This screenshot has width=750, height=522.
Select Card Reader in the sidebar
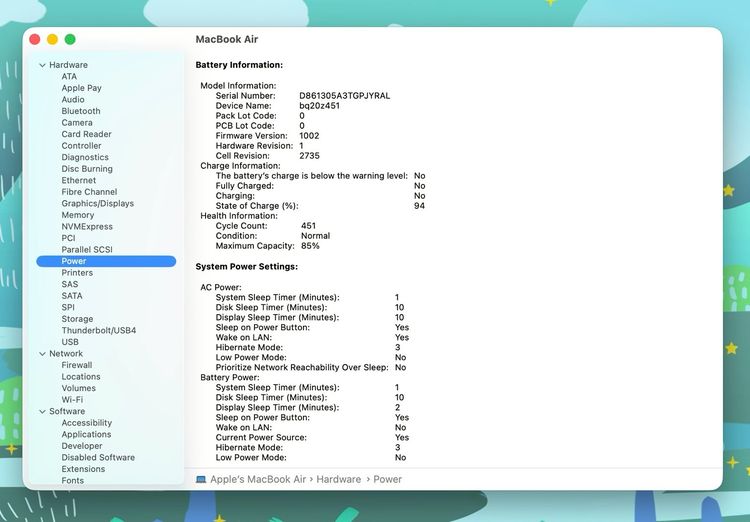click(x=86, y=134)
